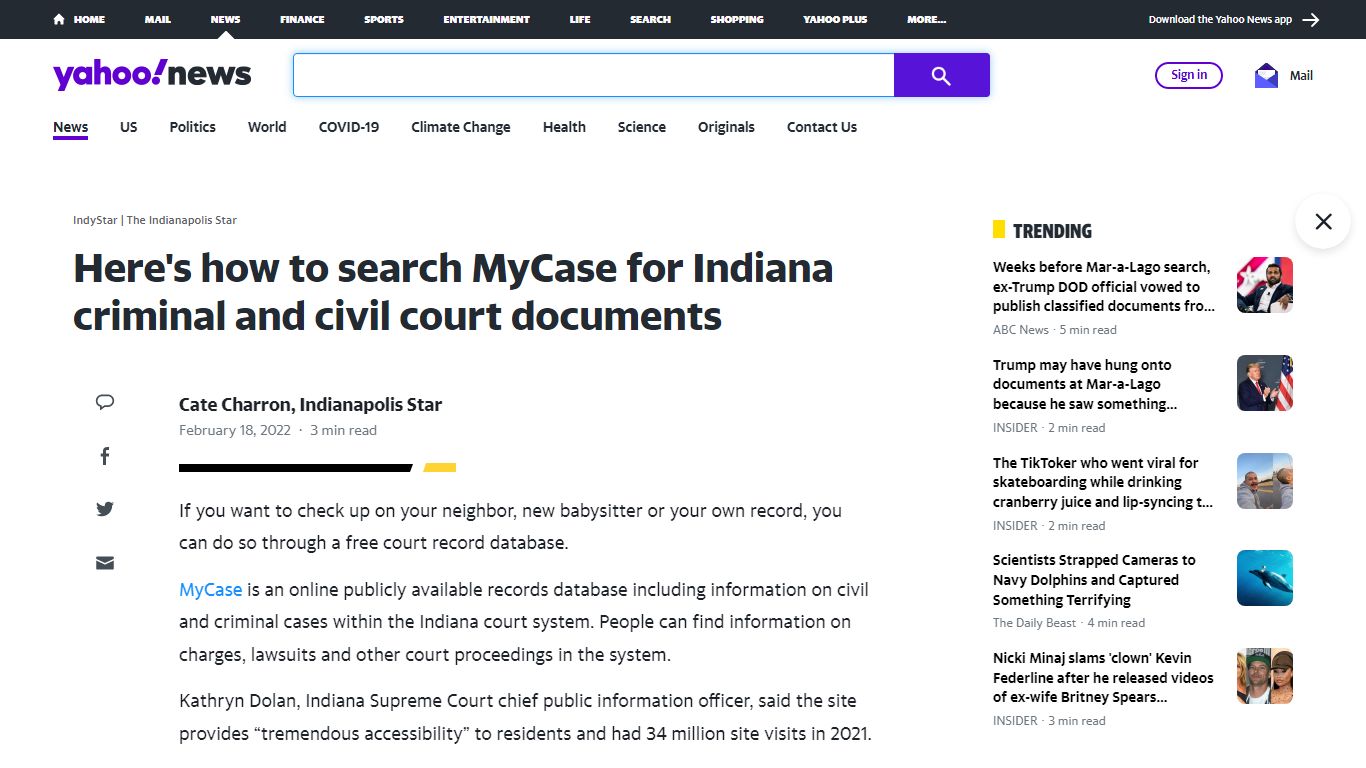Select the Contact Us tab
Screen dimensions: 1366x768
(822, 127)
